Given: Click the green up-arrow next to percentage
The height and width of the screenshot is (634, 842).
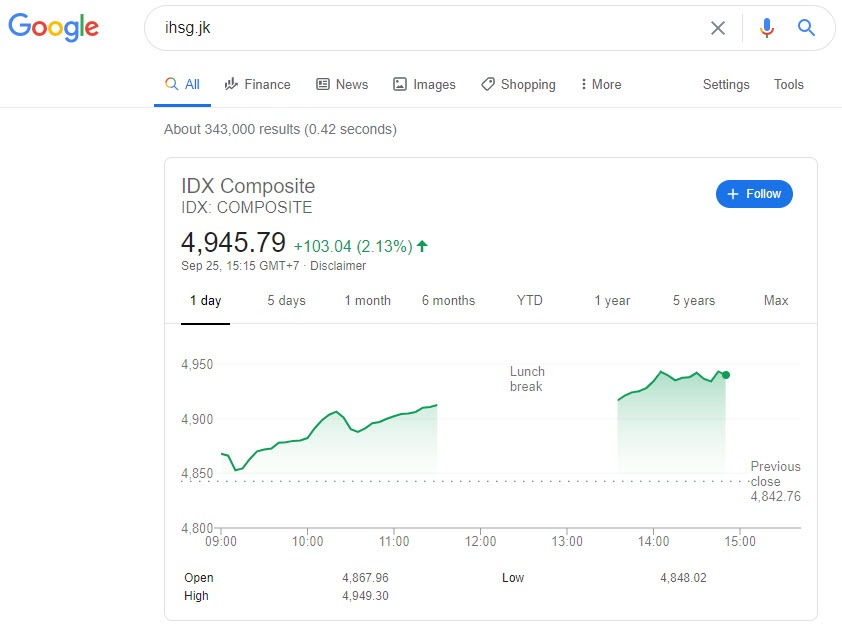Looking at the screenshot, I should [x=422, y=246].
